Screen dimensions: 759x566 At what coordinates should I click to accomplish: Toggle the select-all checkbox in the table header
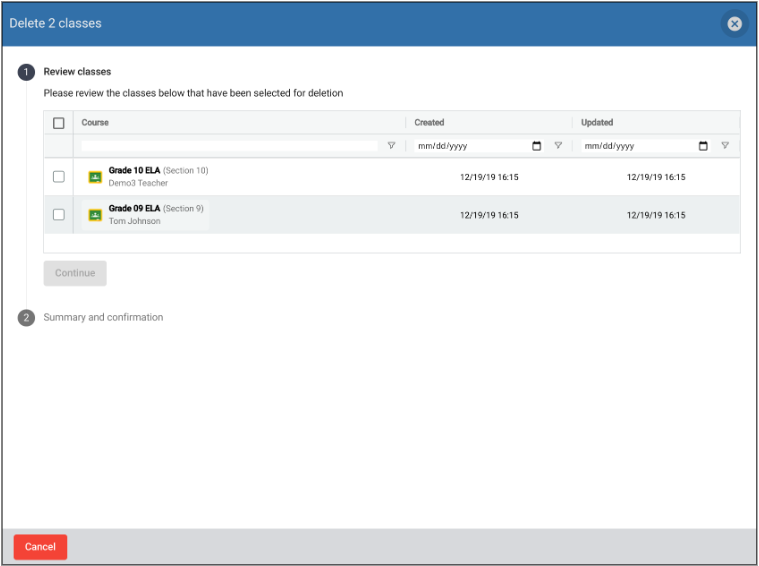[x=59, y=123]
